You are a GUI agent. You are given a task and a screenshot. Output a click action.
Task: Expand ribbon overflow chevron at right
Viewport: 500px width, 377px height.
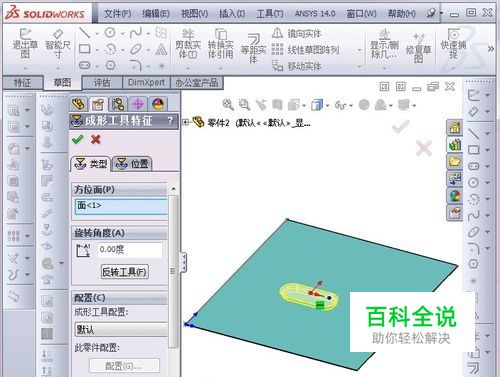coord(491,49)
